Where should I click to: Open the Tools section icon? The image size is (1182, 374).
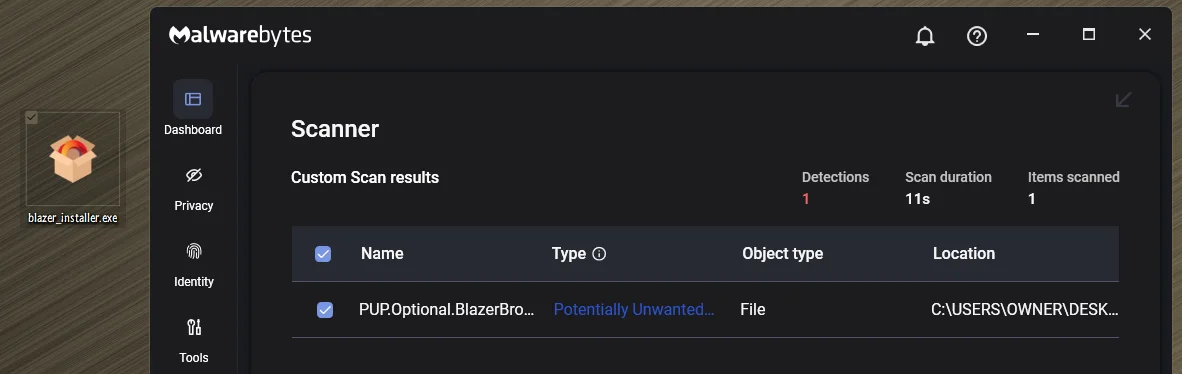[194, 327]
